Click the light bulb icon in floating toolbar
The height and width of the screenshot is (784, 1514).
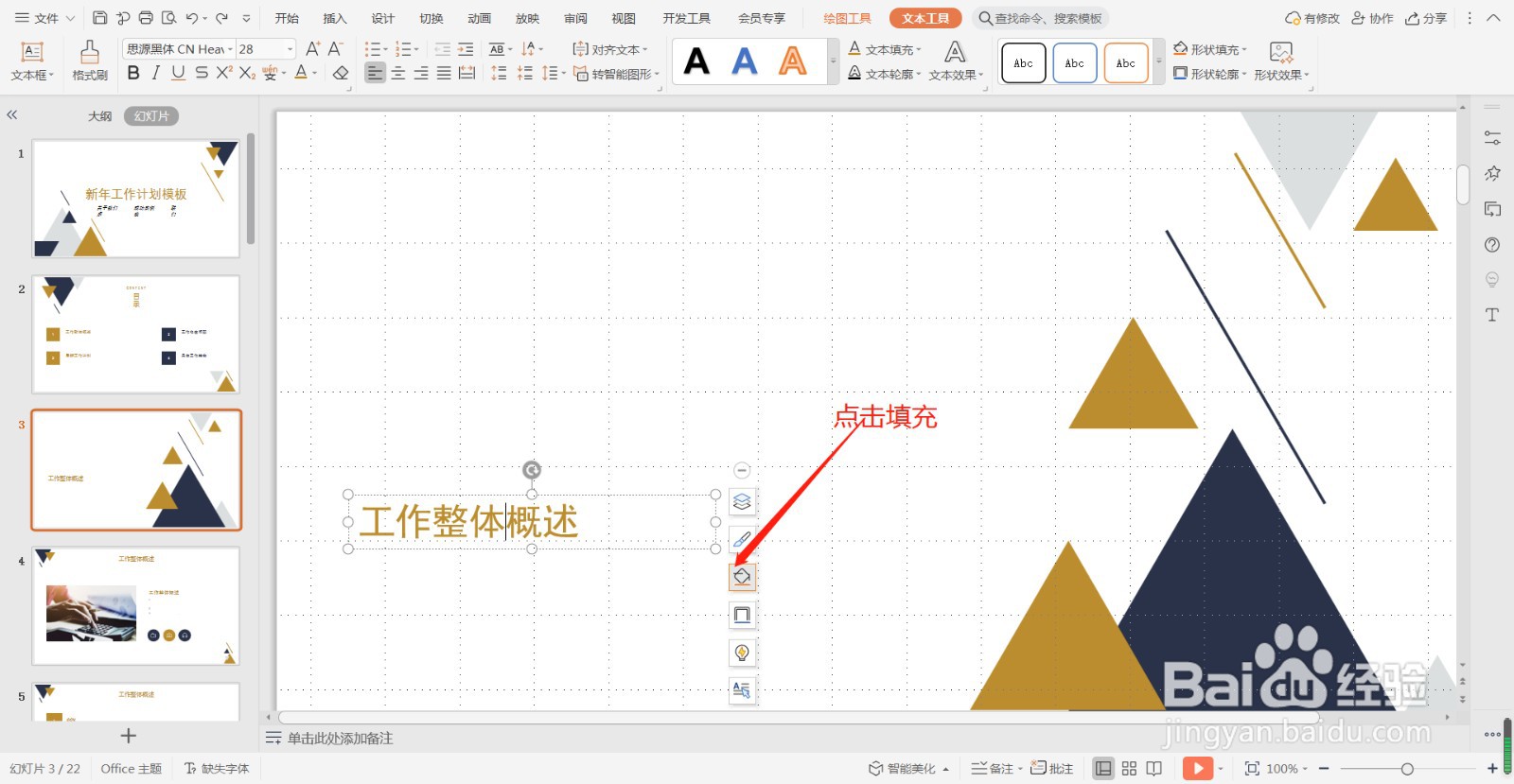[742, 653]
